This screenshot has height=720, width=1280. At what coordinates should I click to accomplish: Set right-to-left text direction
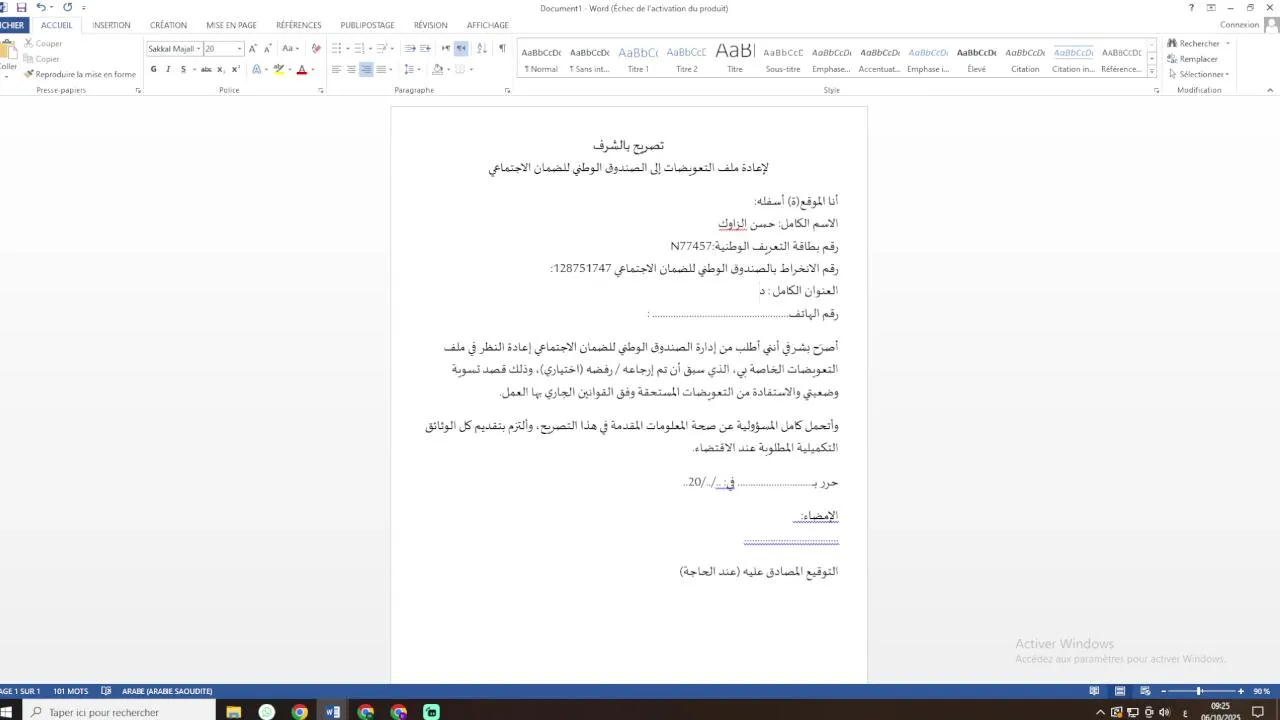[461, 48]
